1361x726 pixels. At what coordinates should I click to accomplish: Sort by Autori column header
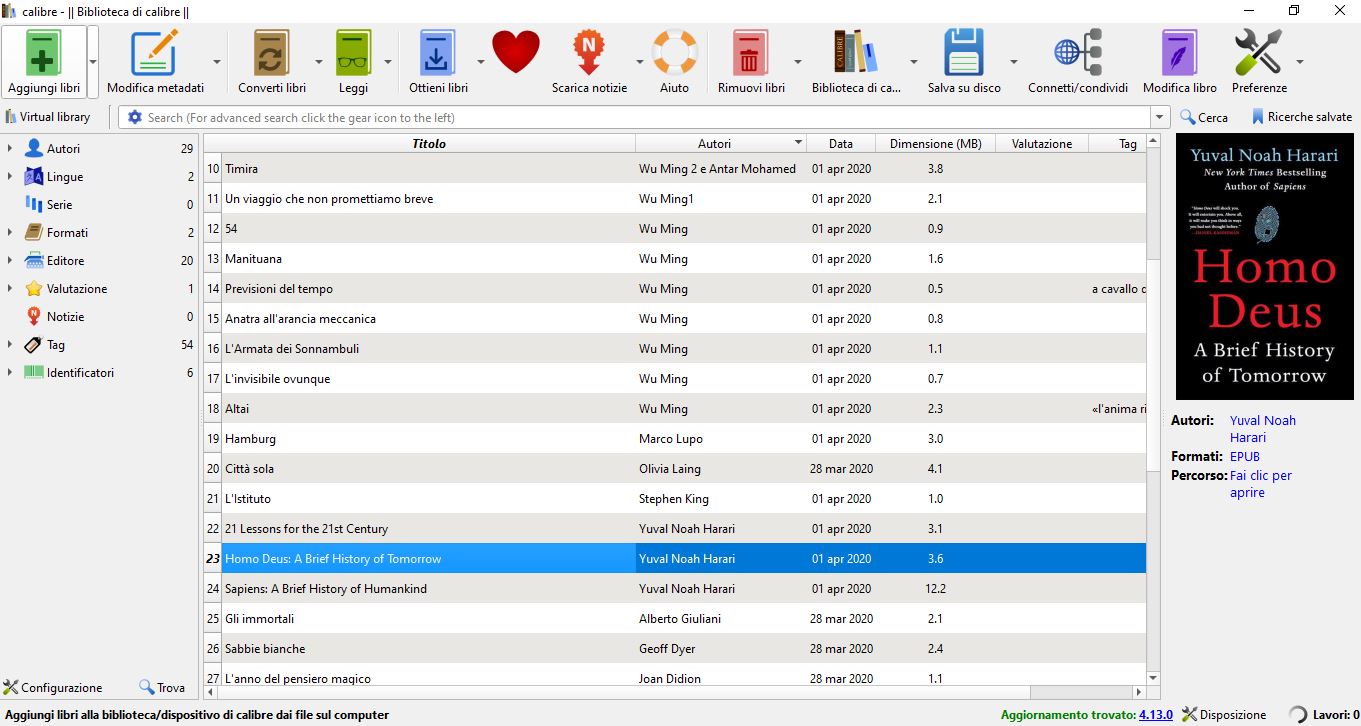[721, 144]
